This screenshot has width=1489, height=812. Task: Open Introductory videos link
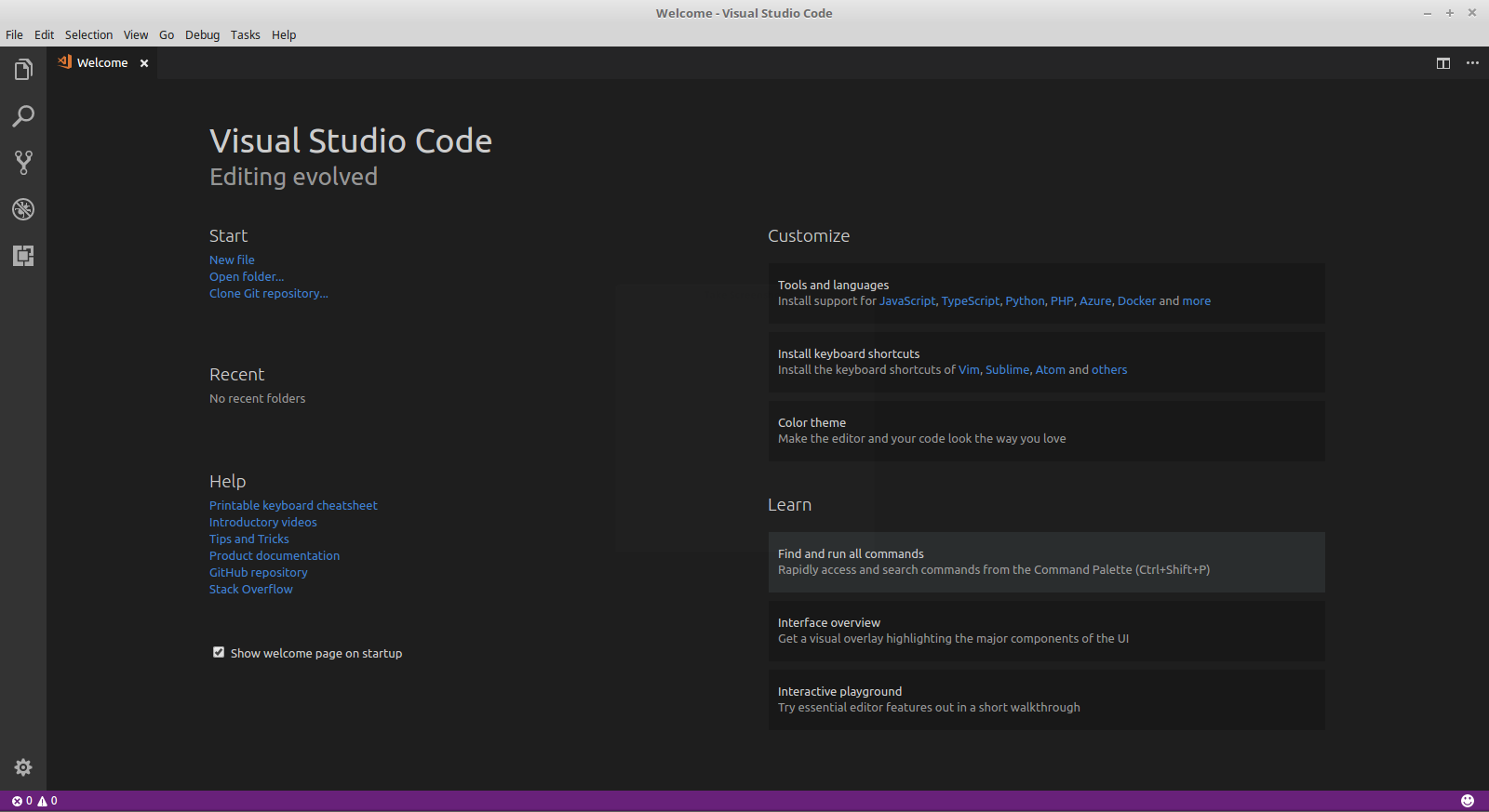point(263,522)
